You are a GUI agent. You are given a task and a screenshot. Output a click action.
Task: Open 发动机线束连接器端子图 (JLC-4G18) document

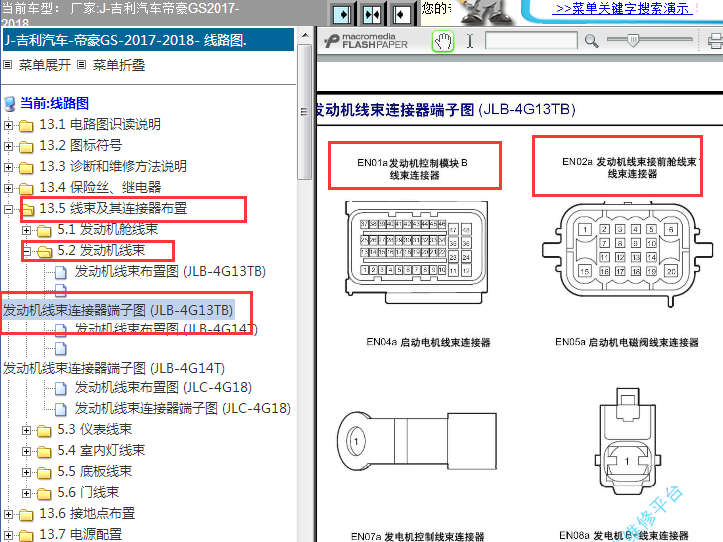click(x=183, y=408)
